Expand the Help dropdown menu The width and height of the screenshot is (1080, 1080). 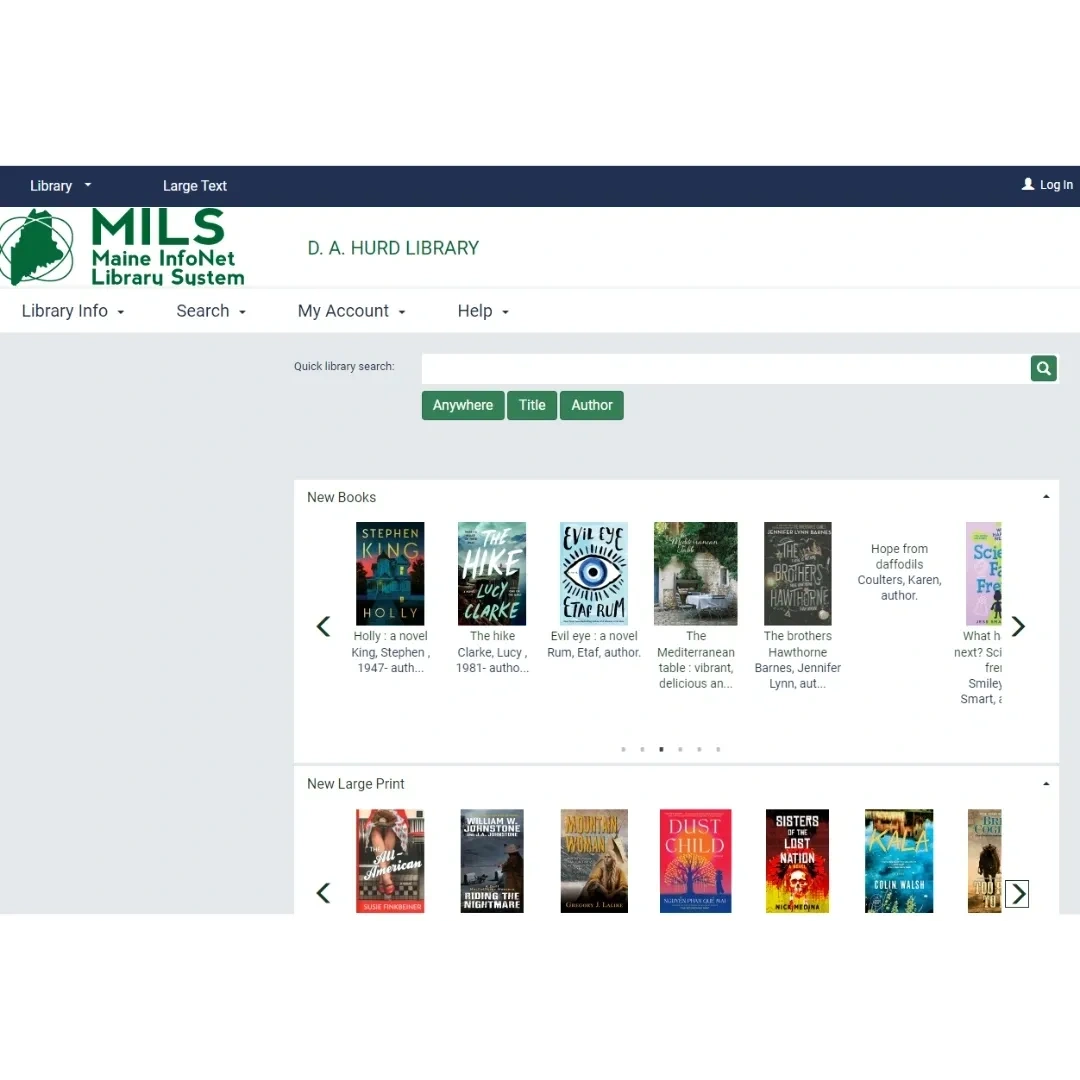[x=483, y=311]
